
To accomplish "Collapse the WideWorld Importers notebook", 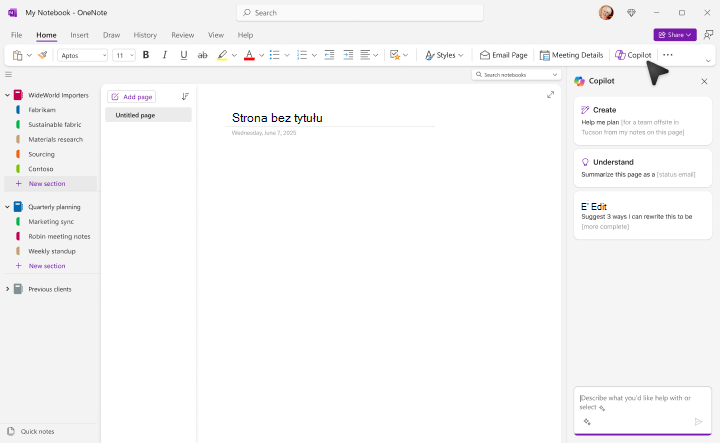I will tap(7, 95).
